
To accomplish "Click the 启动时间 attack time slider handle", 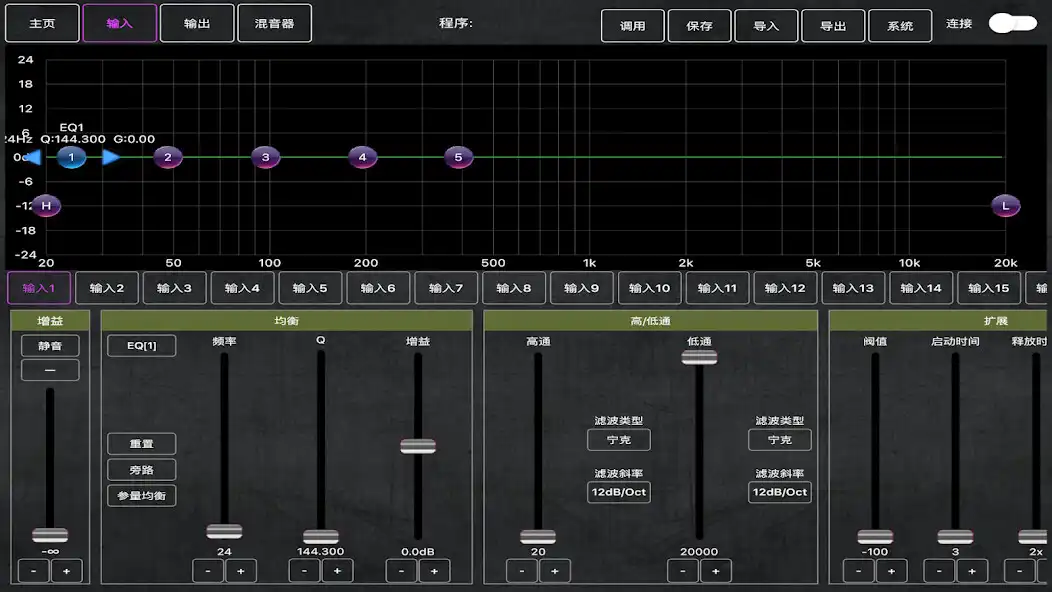I will (x=955, y=537).
